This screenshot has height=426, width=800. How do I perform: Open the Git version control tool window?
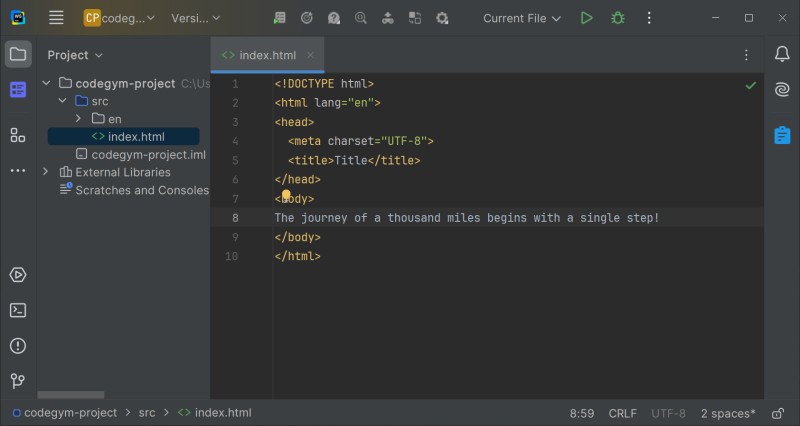pyautogui.click(x=18, y=380)
